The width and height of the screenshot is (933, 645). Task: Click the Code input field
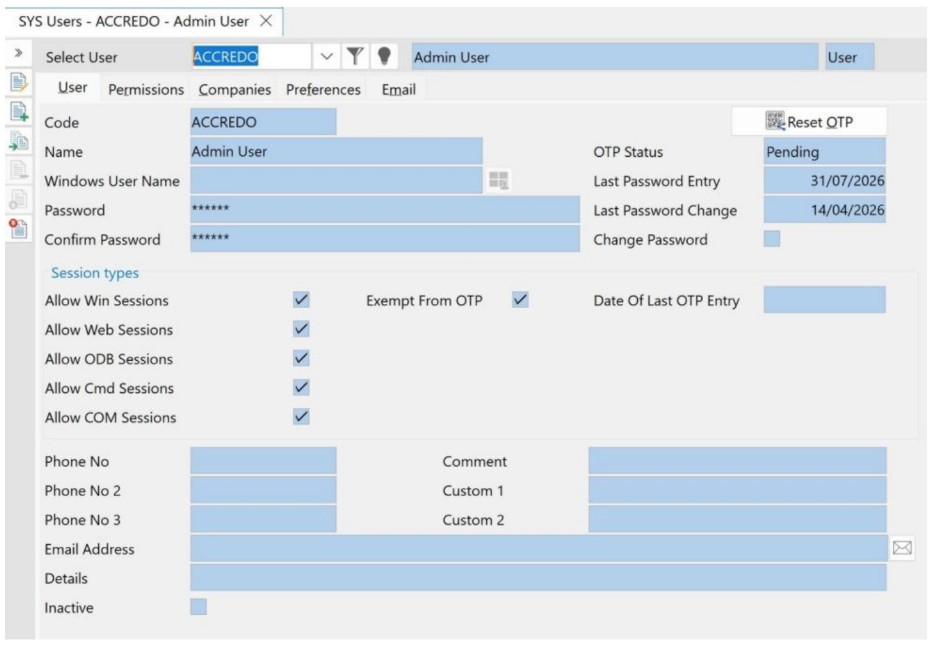tap(263, 121)
